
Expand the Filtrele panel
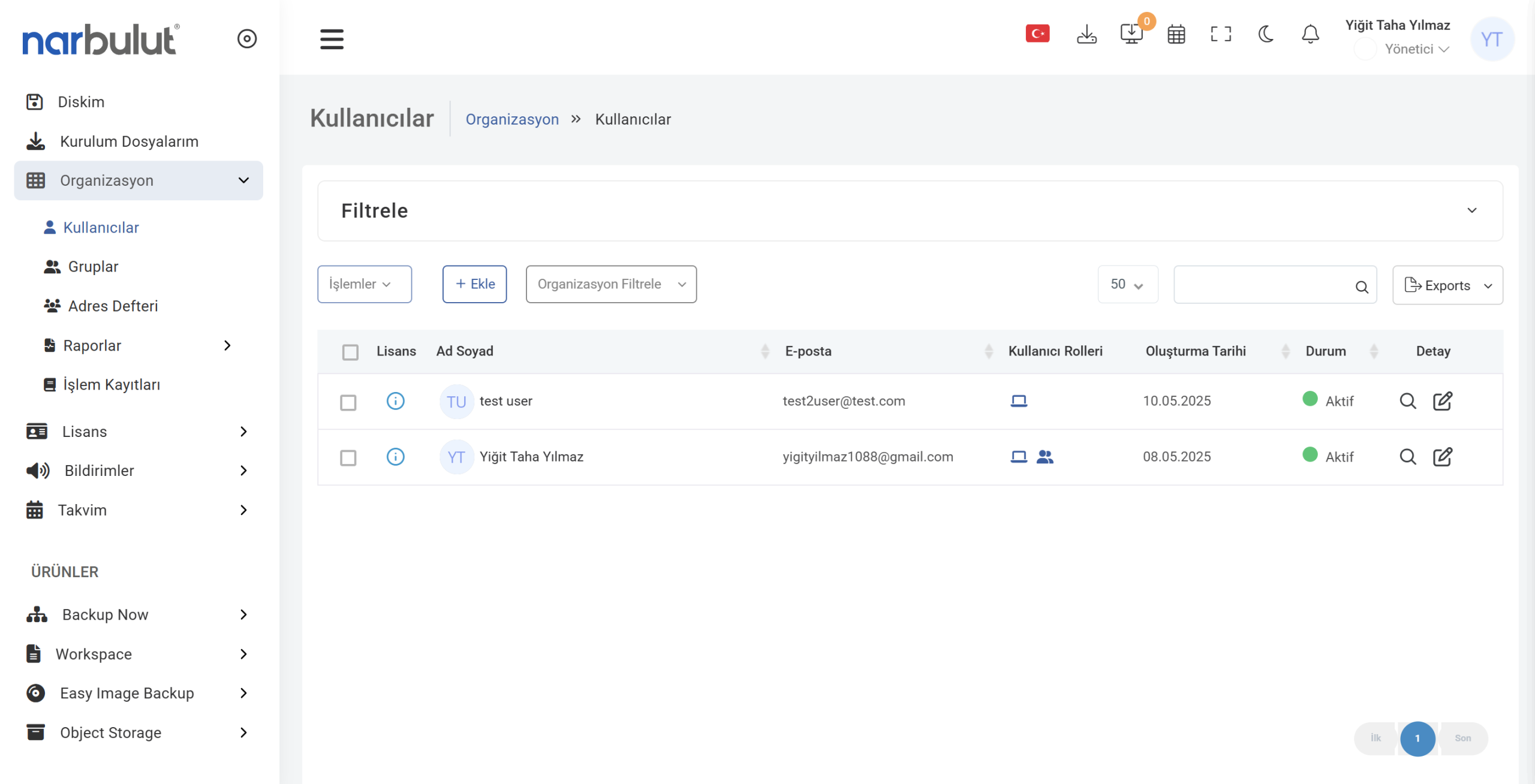[x=1471, y=210]
